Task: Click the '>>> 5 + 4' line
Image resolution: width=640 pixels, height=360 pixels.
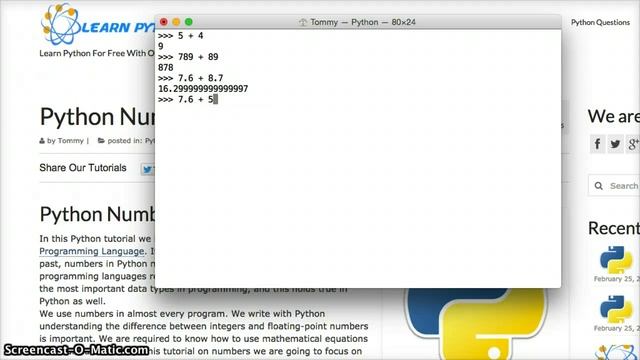Action: pos(180,36)
